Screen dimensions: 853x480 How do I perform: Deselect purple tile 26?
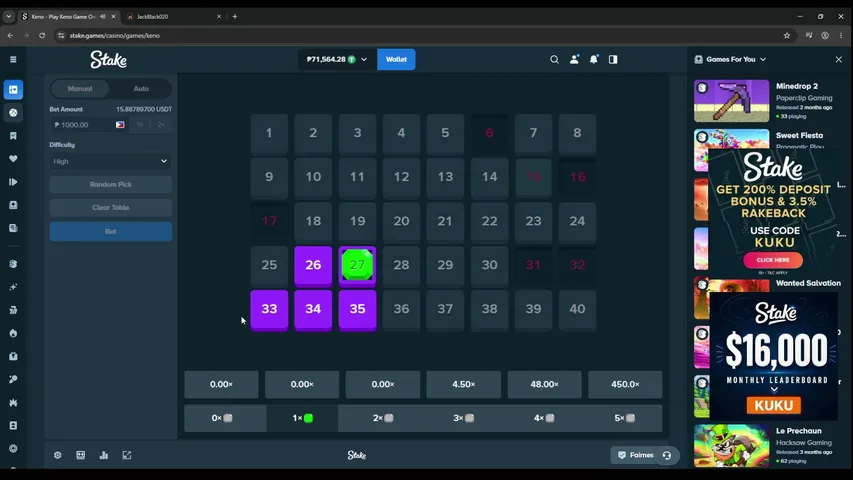pos(313,266)
